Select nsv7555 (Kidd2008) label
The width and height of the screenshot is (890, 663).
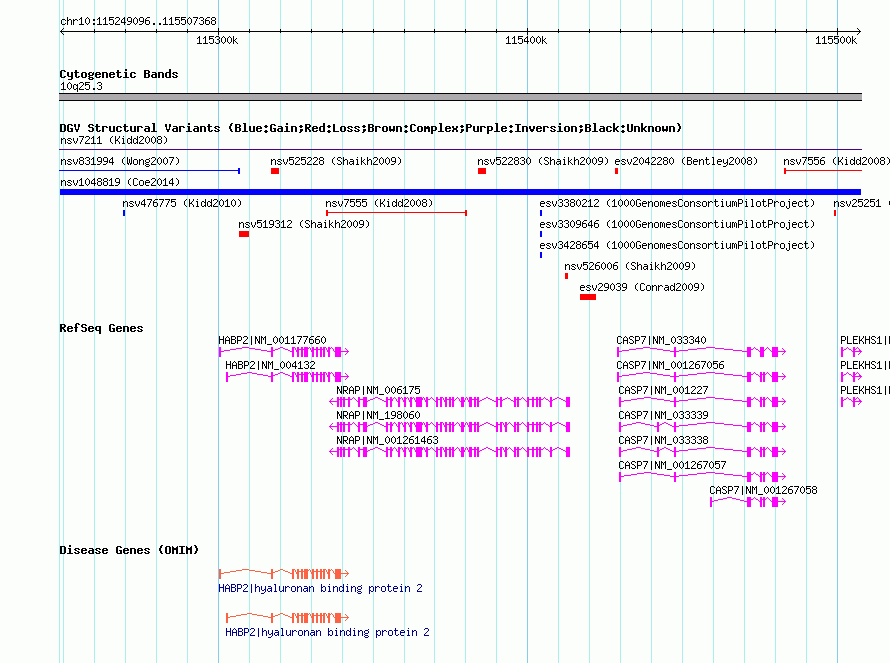pyautogui.click(x=379, y=203)
